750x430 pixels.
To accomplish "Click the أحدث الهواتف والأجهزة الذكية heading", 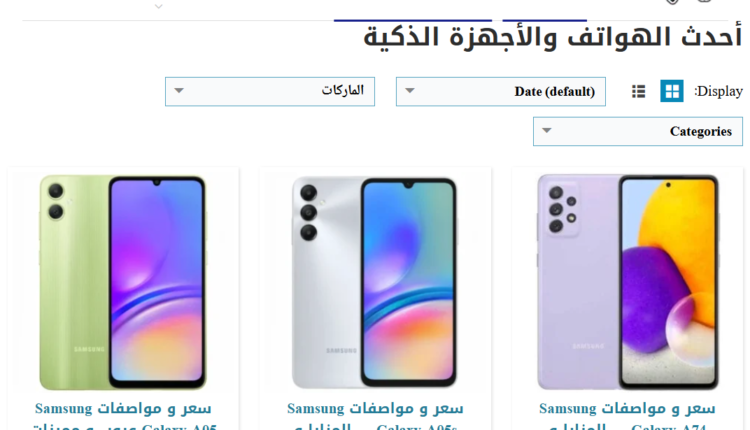I will tap(552, 37).
